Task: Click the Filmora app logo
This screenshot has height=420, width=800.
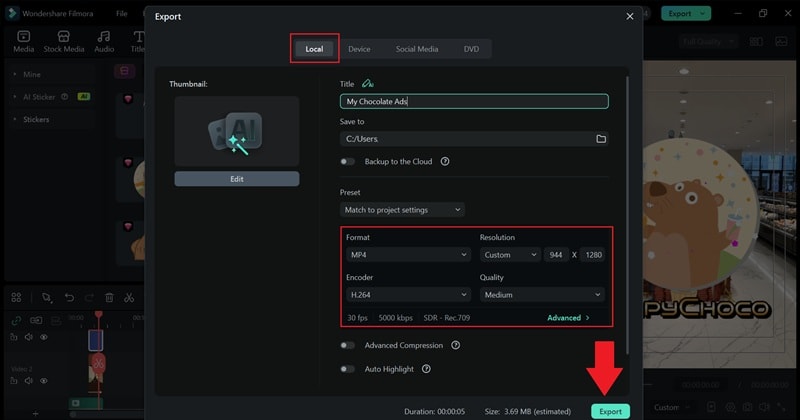Action: point(12,13)
